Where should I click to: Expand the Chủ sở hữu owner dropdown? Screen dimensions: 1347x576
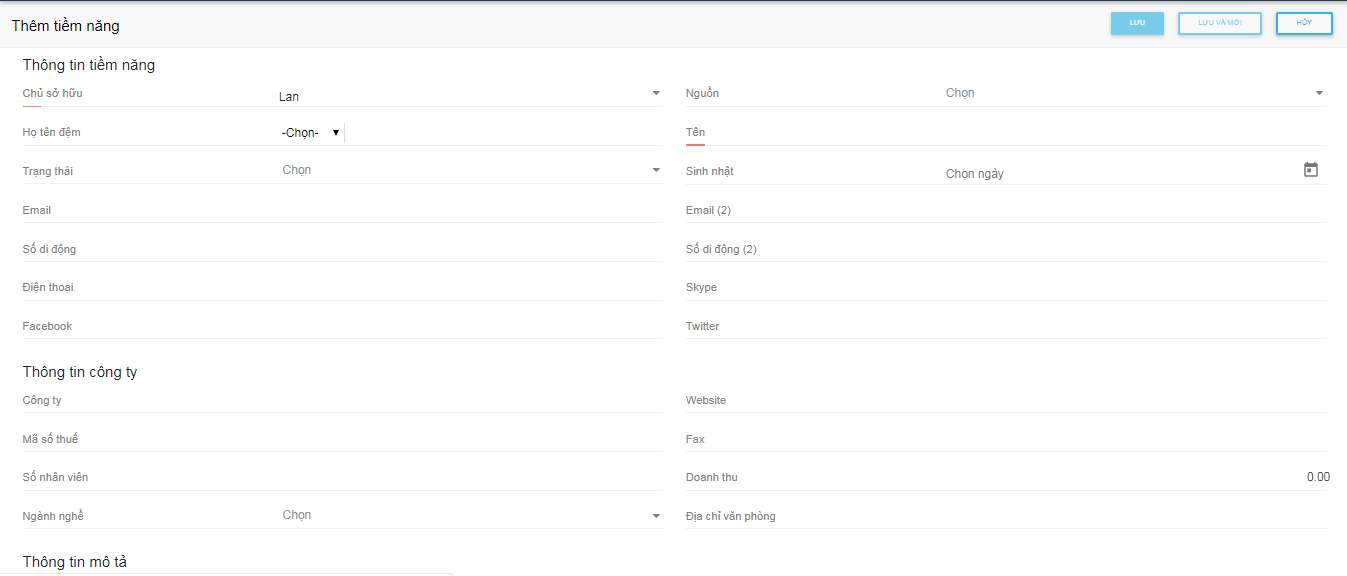[470, 94]
